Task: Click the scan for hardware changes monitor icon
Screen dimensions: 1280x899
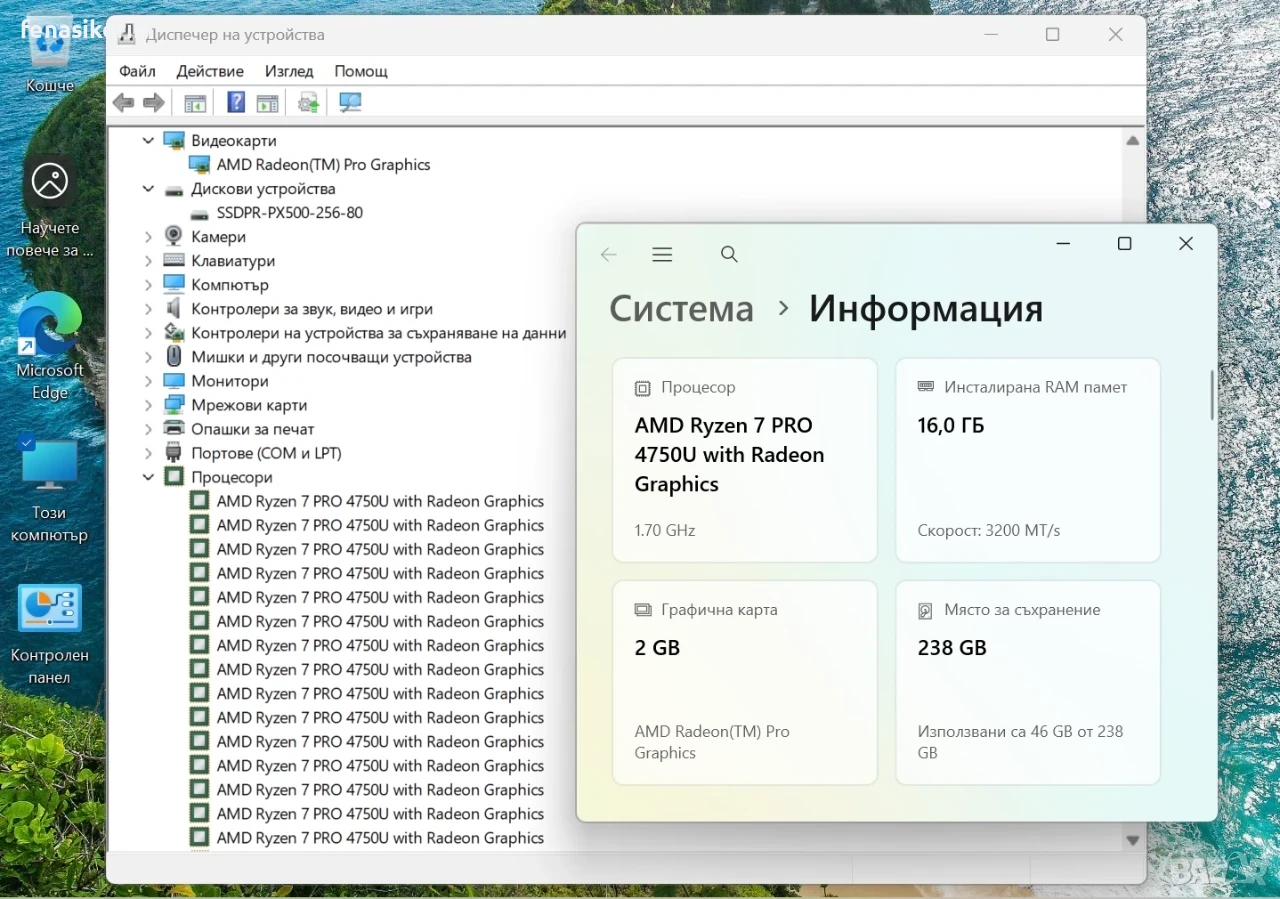Action: coord(350,102)
